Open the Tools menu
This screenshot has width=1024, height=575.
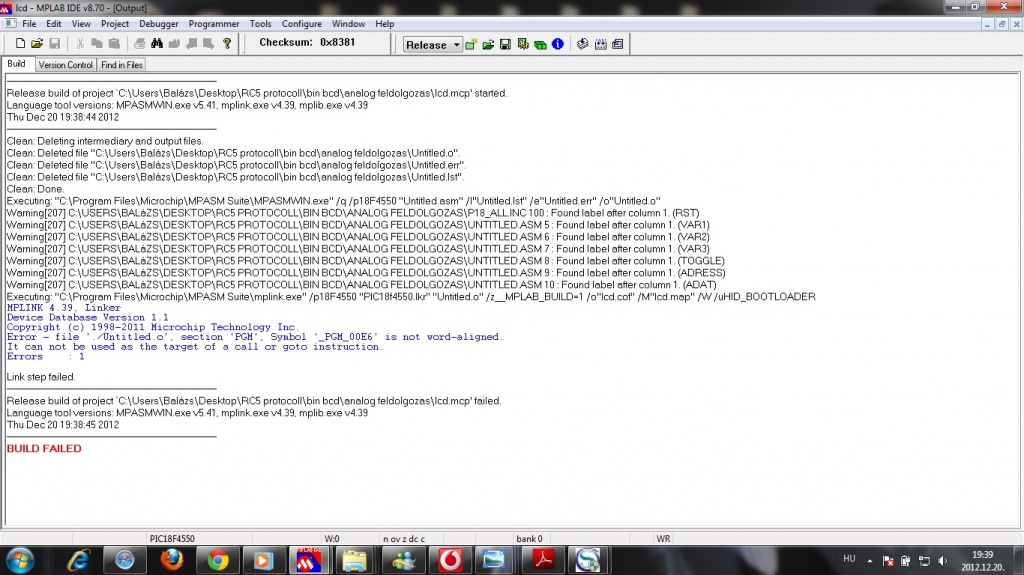(260, 24)
